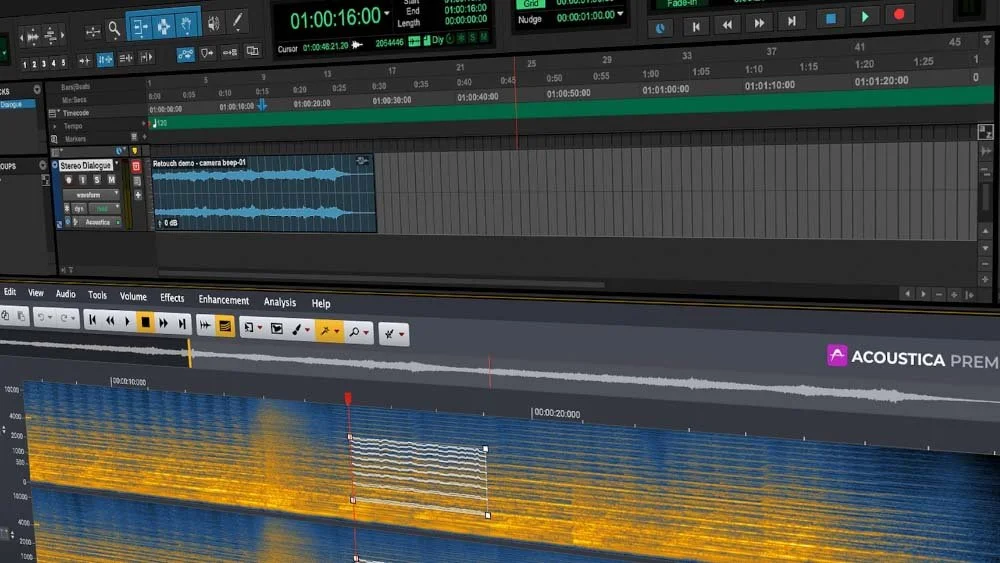Viewport: 1000px width, 563px height.
Task: Toggle input monitoring on Stereo Dialogue track
Action: 82,180
